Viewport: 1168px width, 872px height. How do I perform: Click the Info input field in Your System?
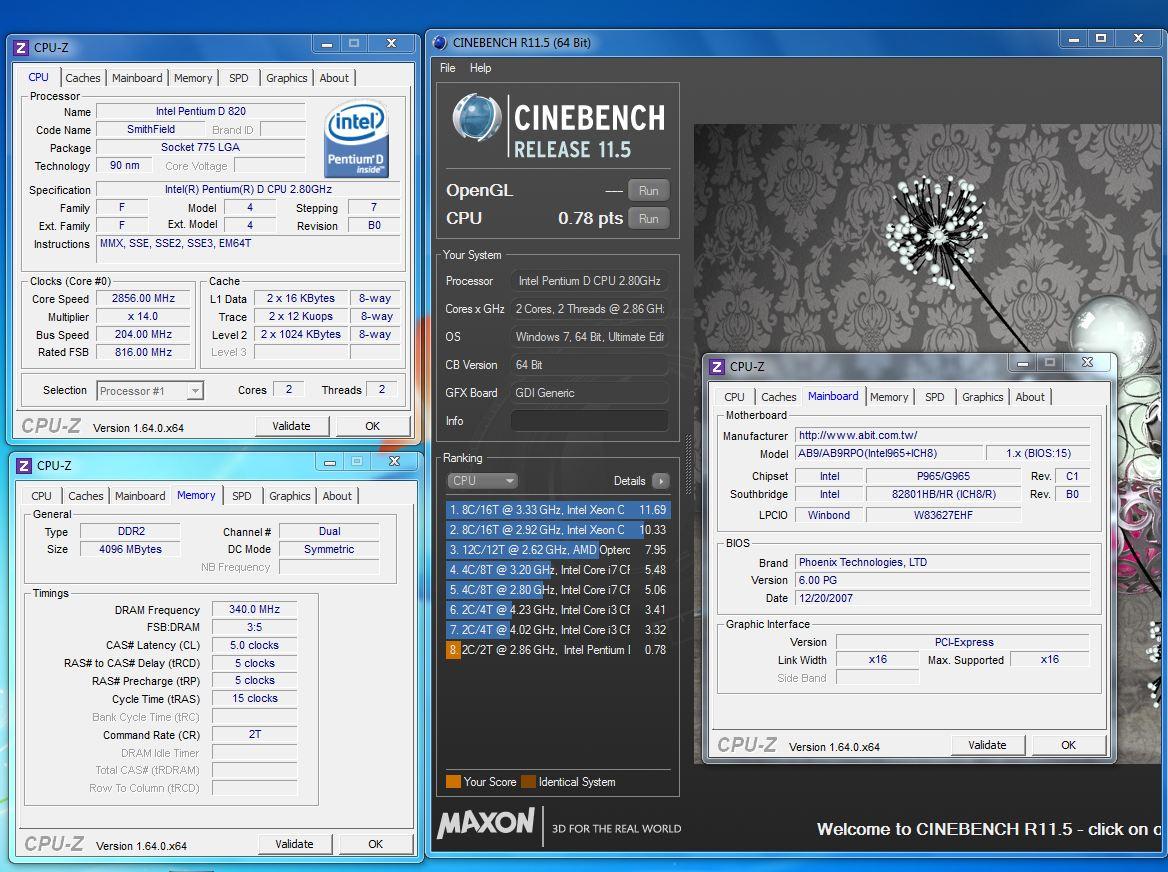pos(589,421)
